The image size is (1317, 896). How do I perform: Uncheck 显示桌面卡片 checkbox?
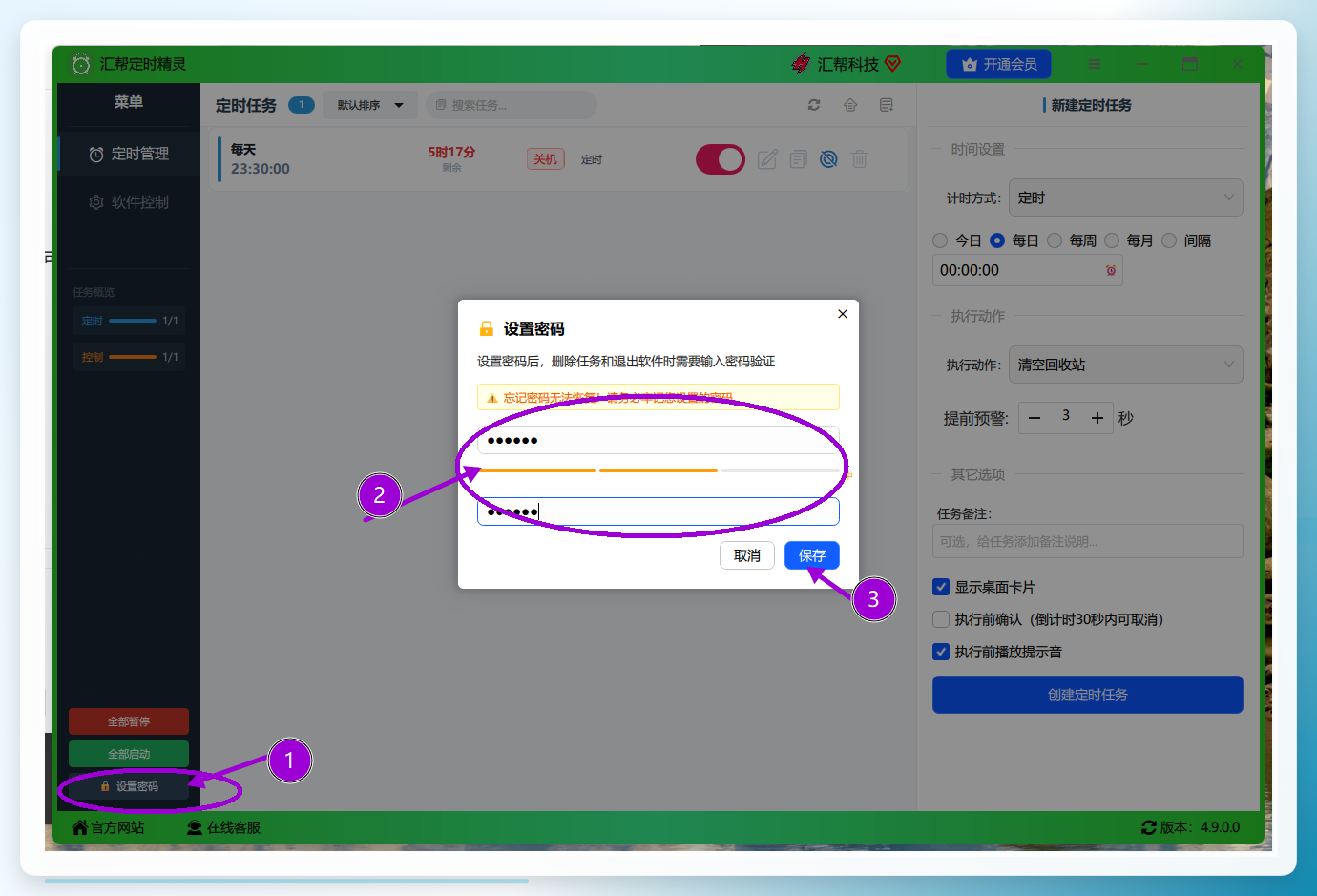(941, 587)
